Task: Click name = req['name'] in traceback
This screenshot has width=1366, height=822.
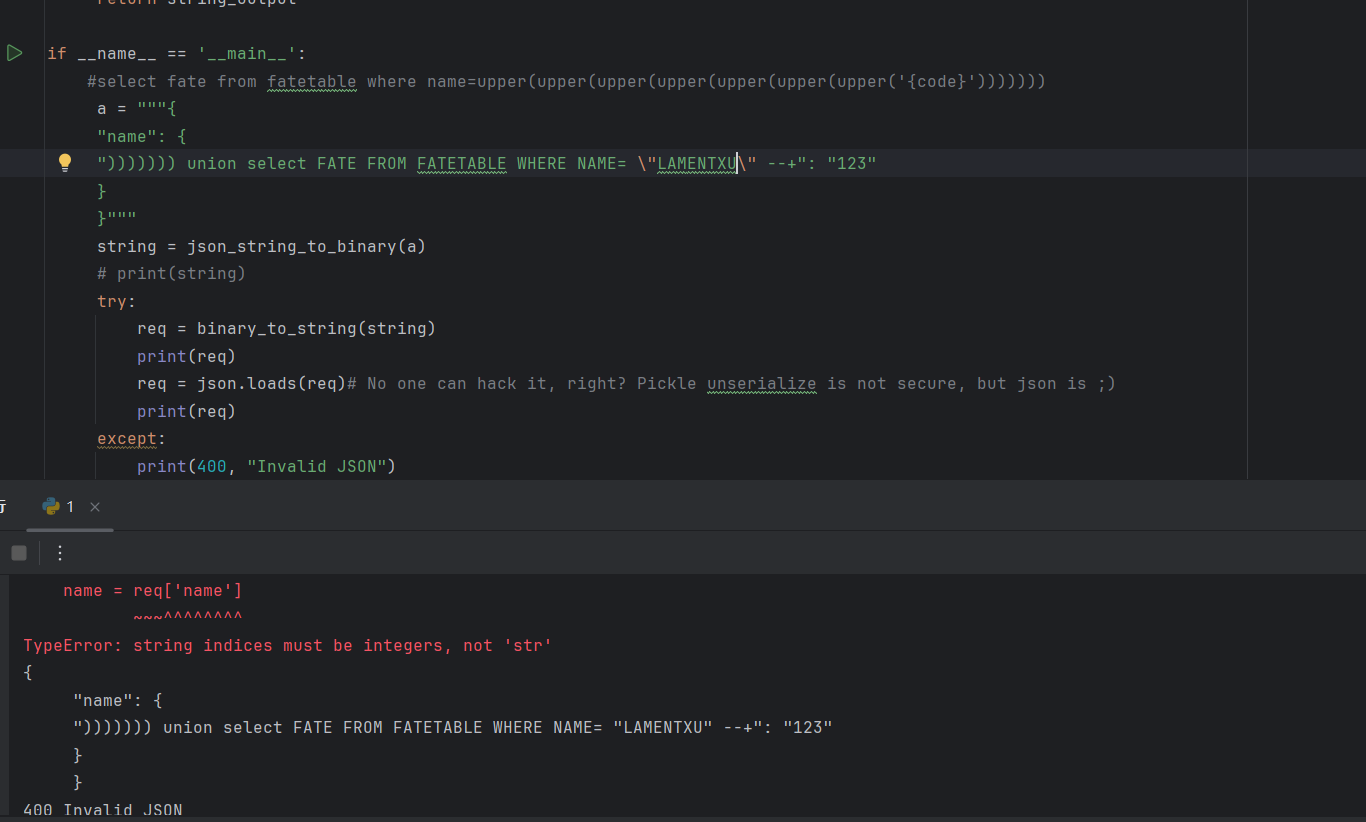Action: (x=152, y=591)
